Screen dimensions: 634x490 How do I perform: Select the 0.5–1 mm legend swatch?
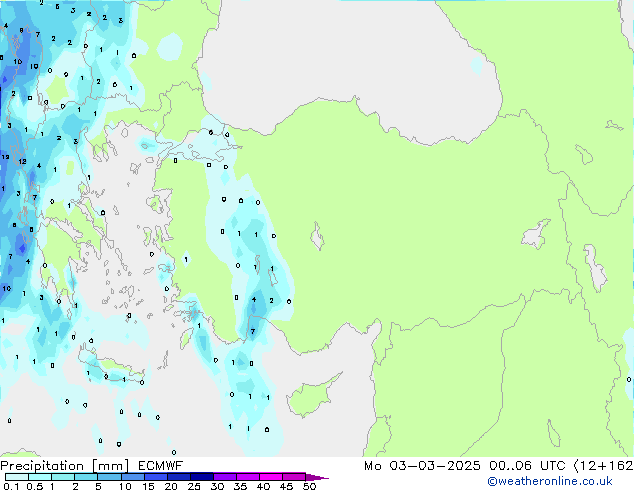(x=40, y=477)
